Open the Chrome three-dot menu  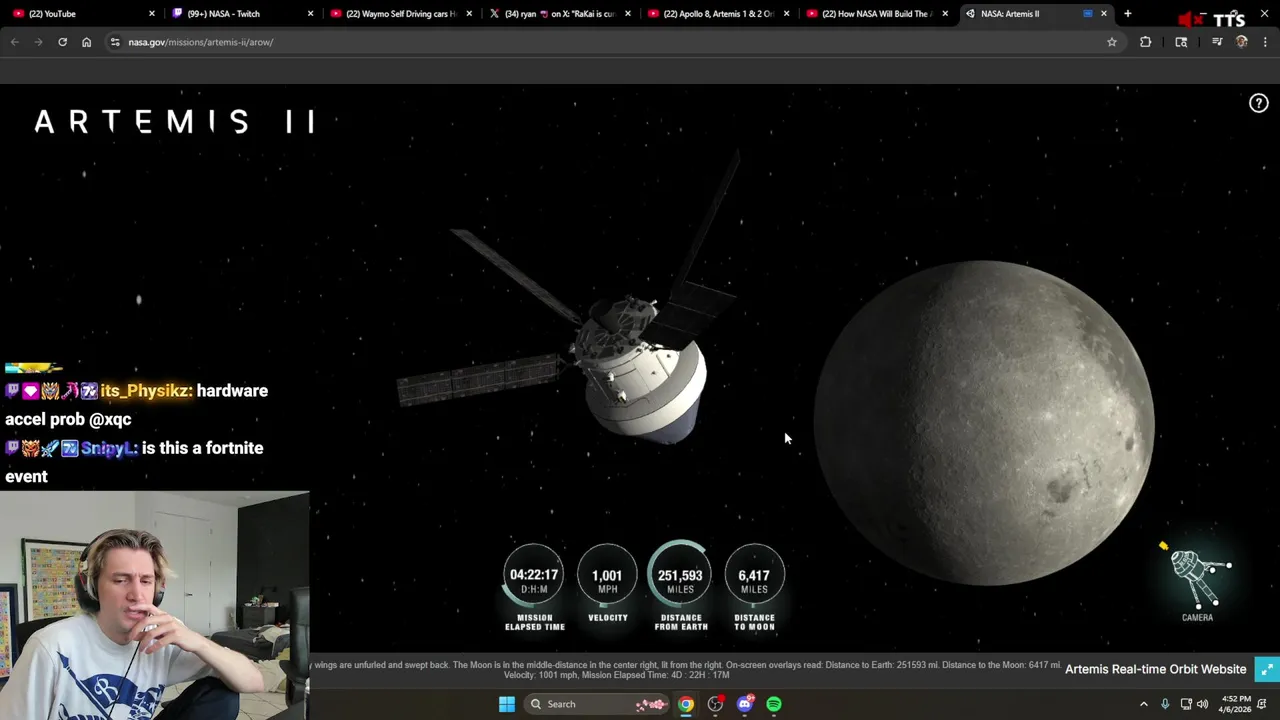(1265, 42)
